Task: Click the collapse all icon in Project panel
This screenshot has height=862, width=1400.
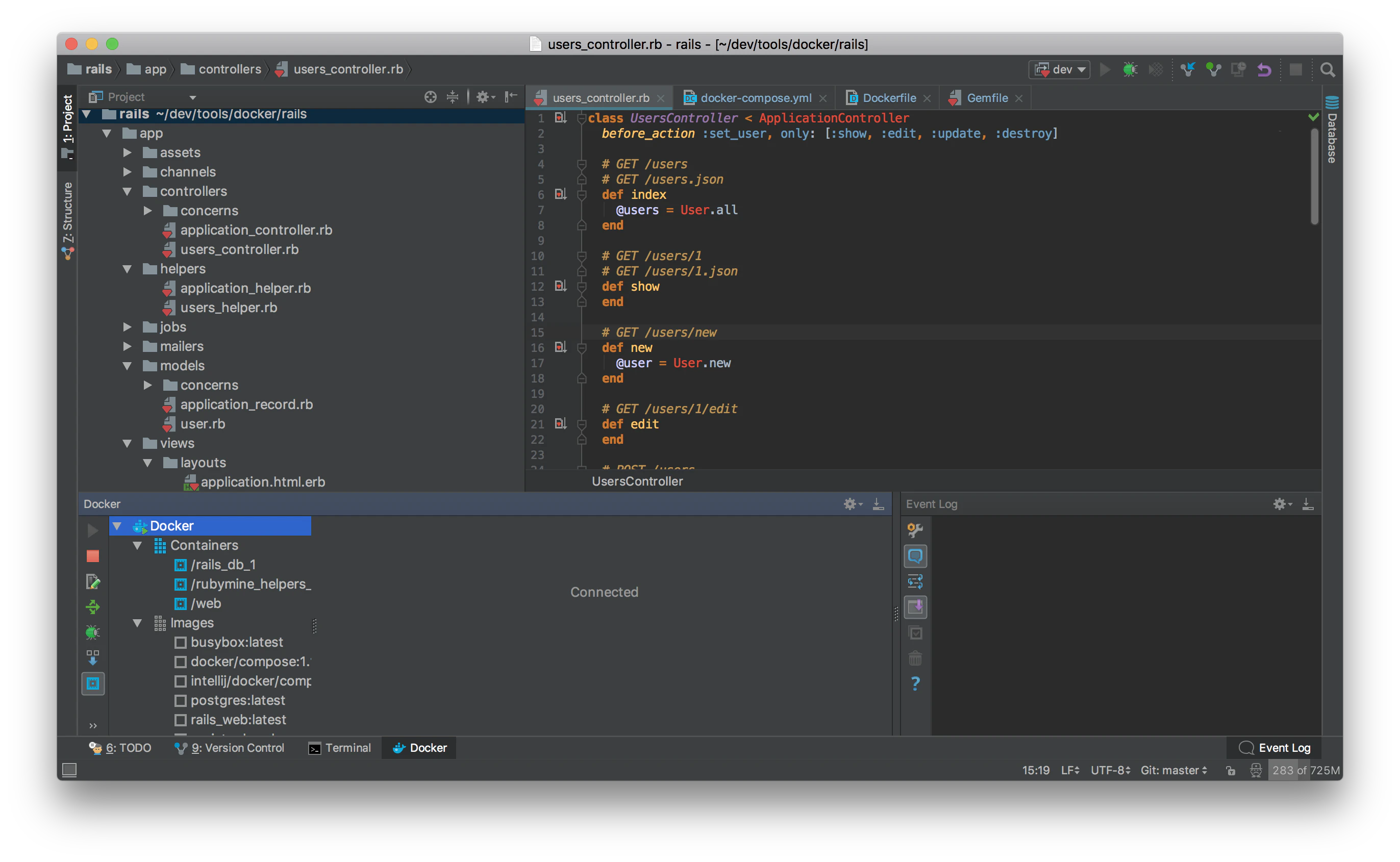Action: pos(452,97)
